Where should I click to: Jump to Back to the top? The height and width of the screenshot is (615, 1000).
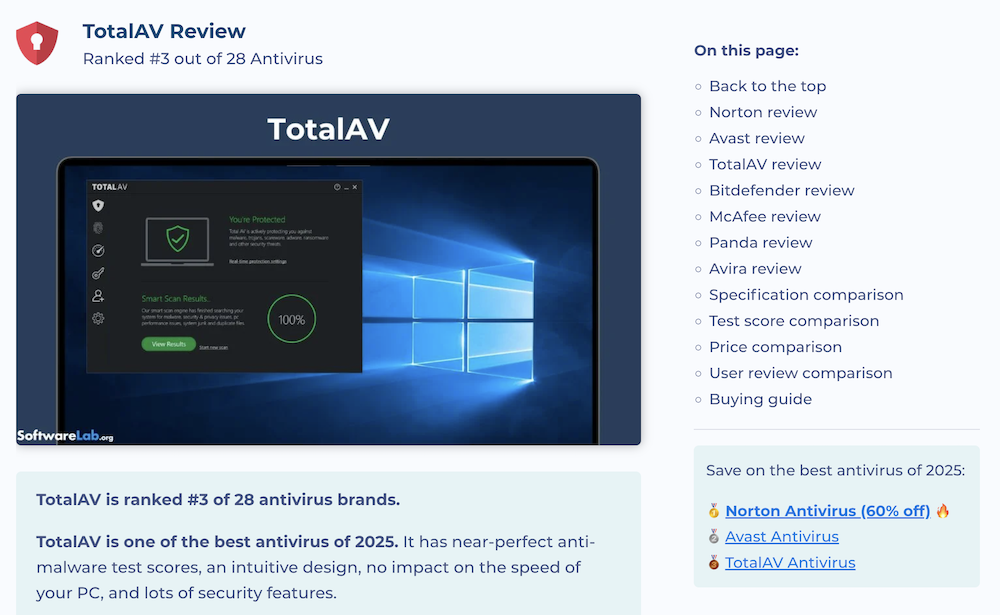767,86
